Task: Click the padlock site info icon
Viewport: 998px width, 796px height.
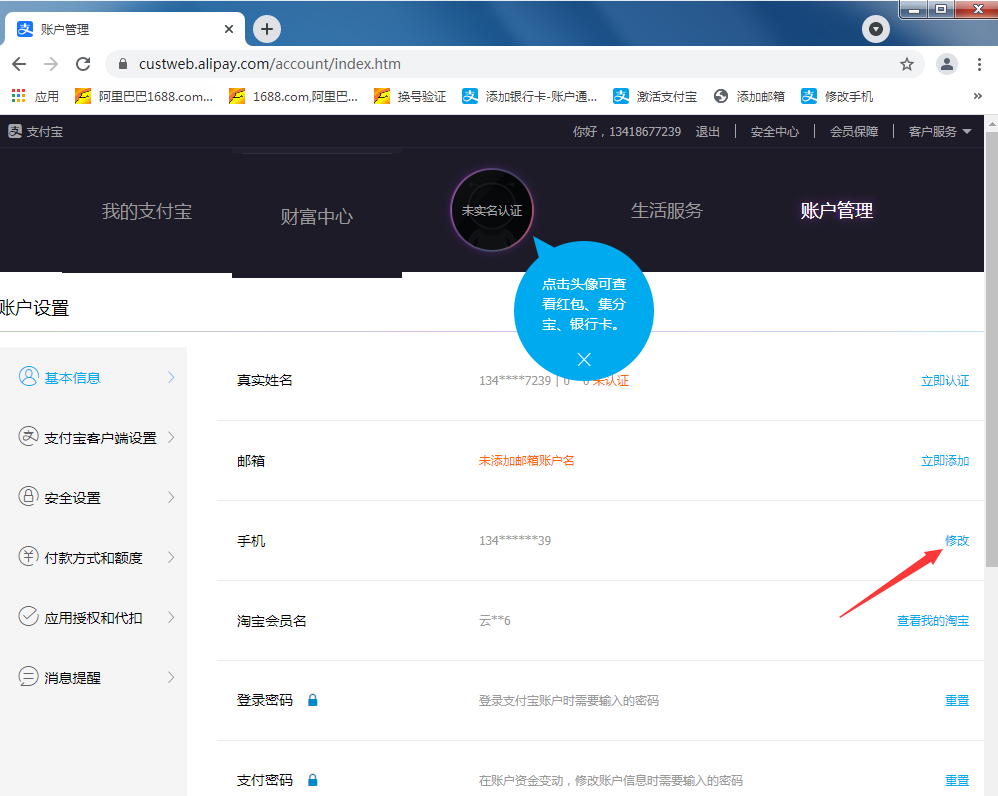Action: pyautogui.click(x=123, y=64)
